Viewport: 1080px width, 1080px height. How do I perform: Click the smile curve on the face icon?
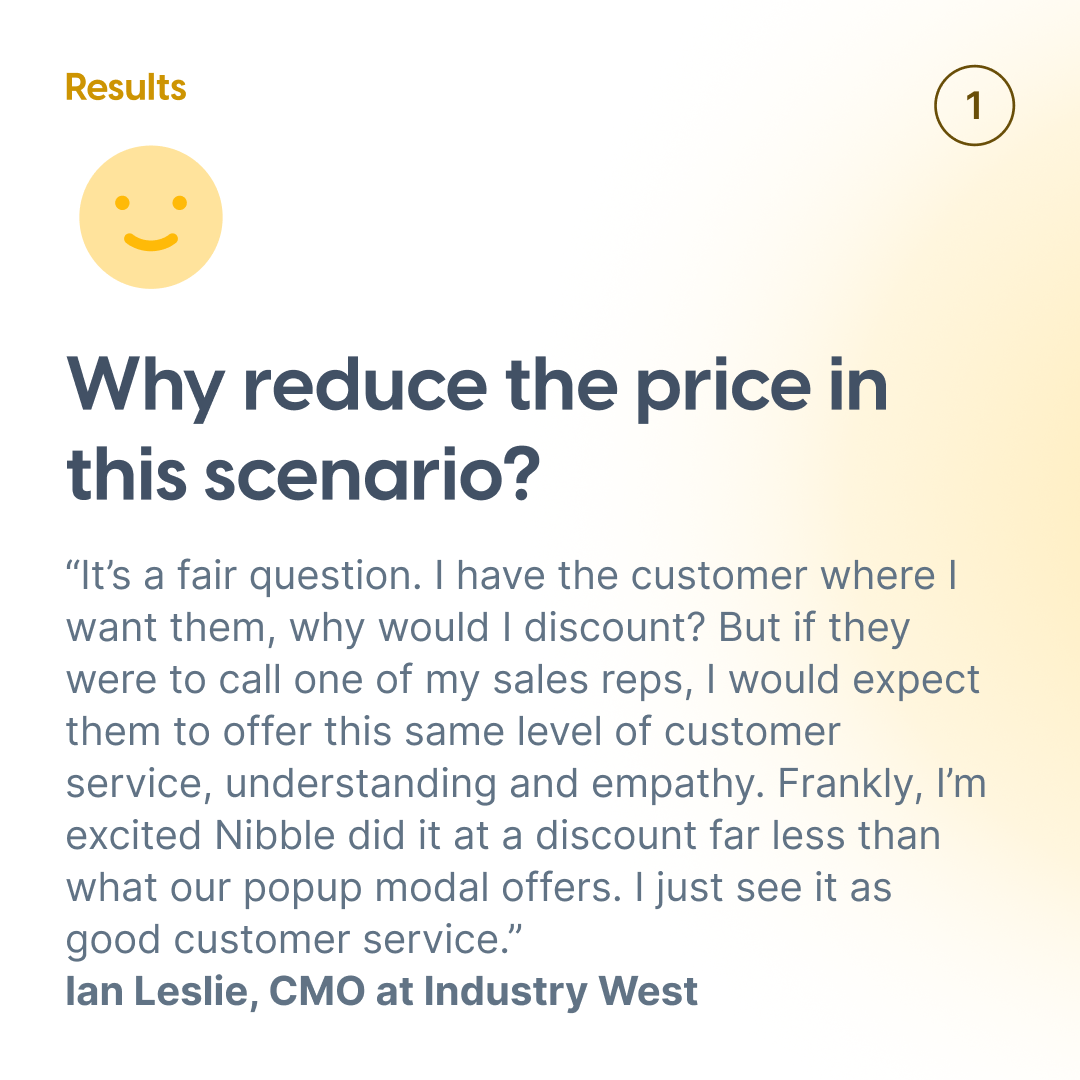pyautogui.click(x=151, y=242)
